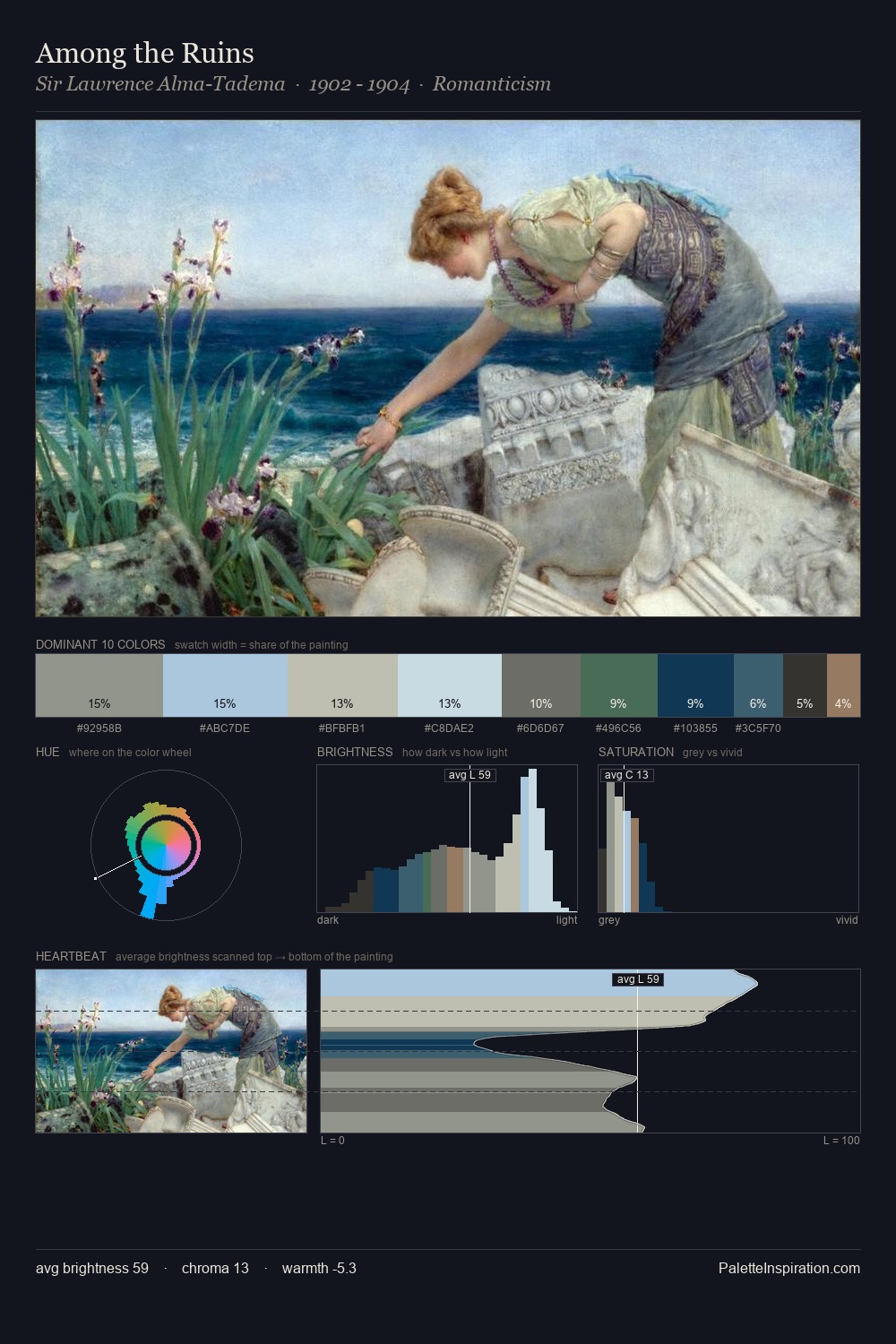Screen dimensions: 896x1344
Task: Click the HUE section heading
Action: pyautogui.click(x=47, y=752)
